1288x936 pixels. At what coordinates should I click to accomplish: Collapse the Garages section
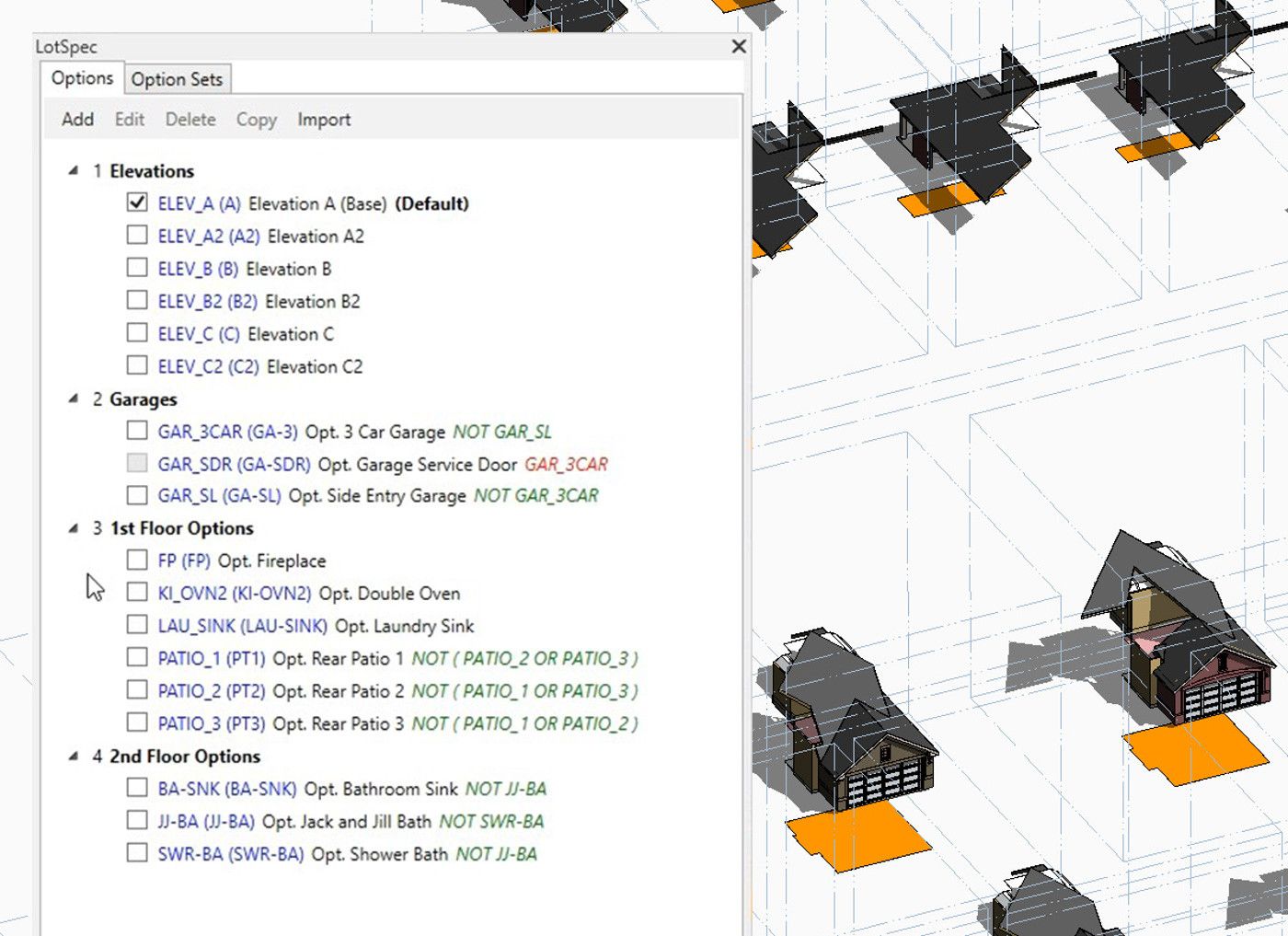pyautogui.click(x=74, y=399)
